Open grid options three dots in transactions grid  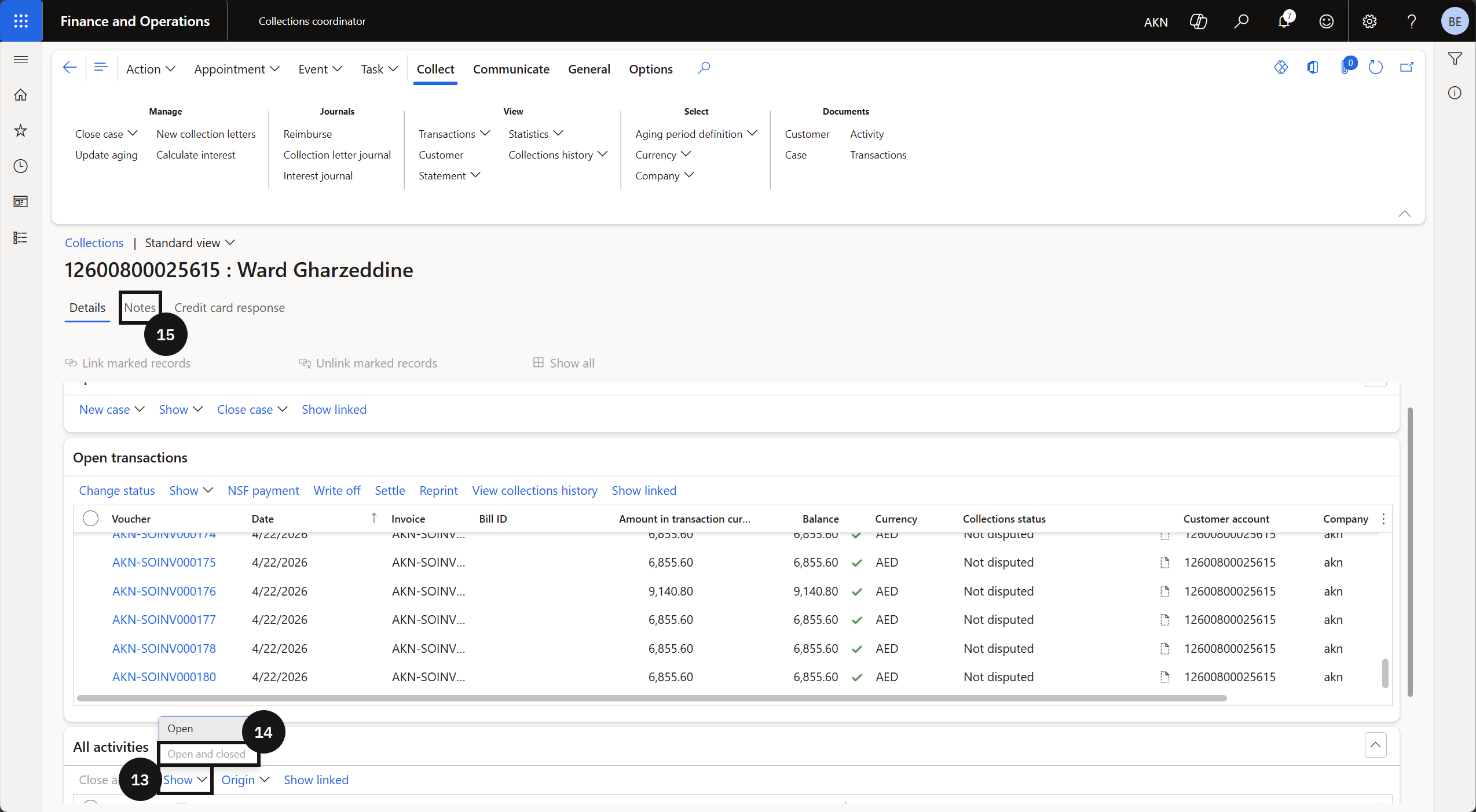[1383, 519]
